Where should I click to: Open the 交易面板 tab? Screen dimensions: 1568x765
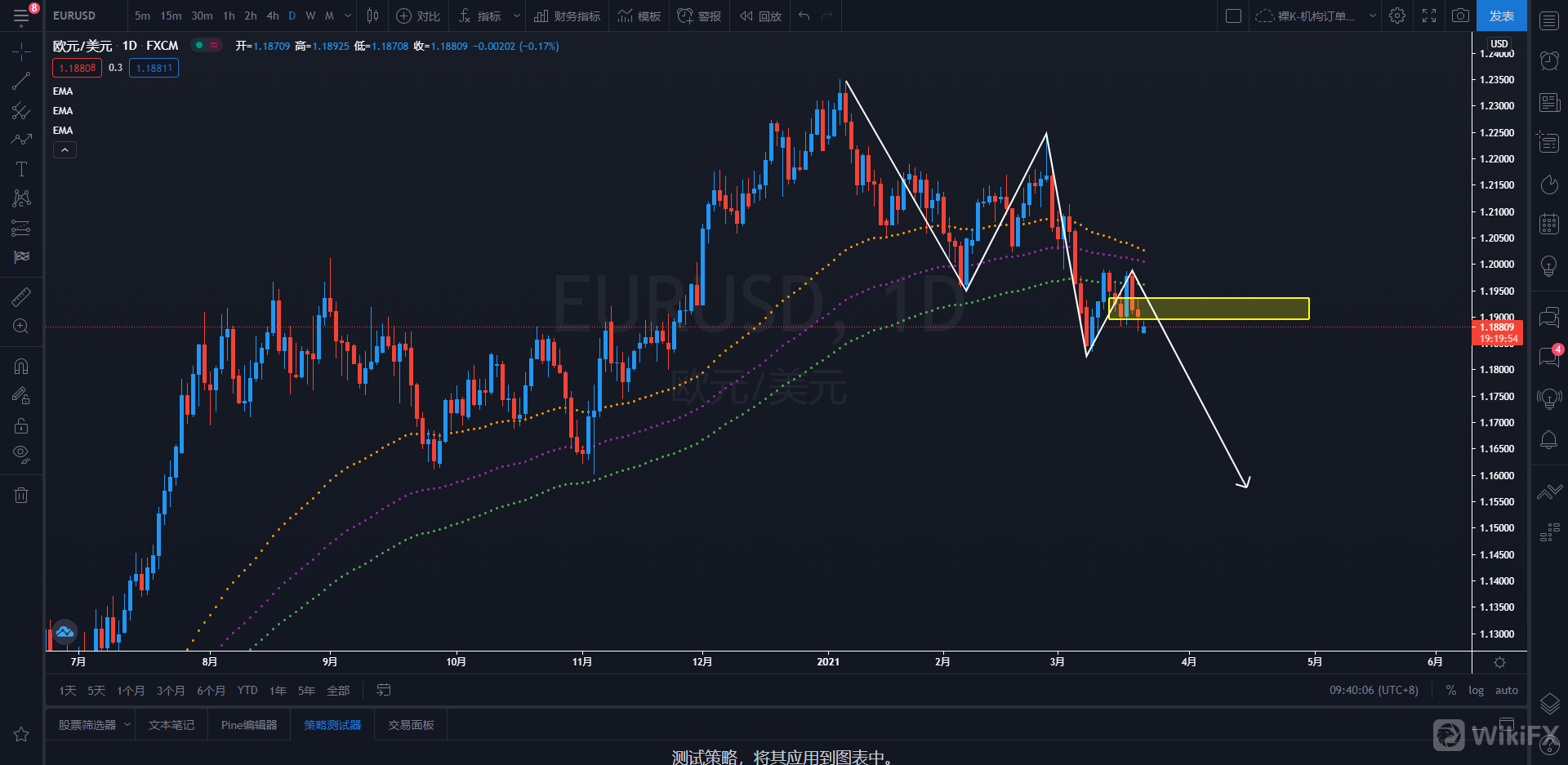411,725
